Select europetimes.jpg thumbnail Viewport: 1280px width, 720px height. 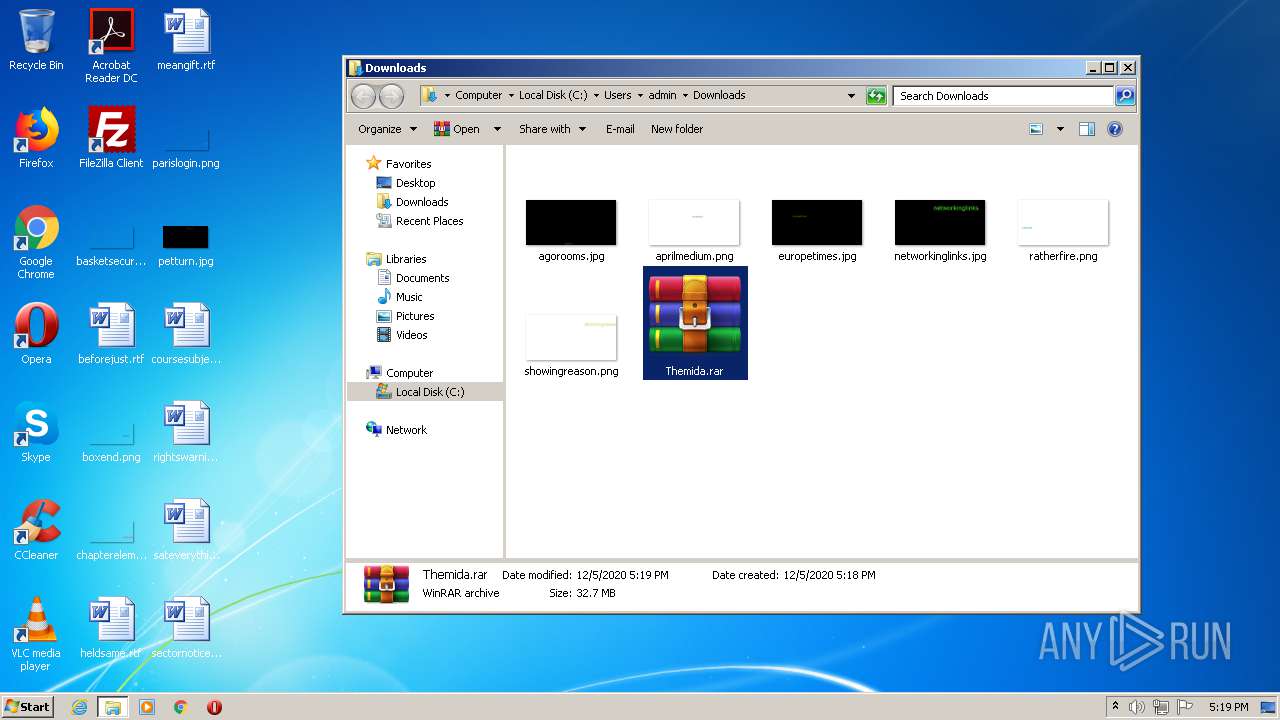coord(817,230)
